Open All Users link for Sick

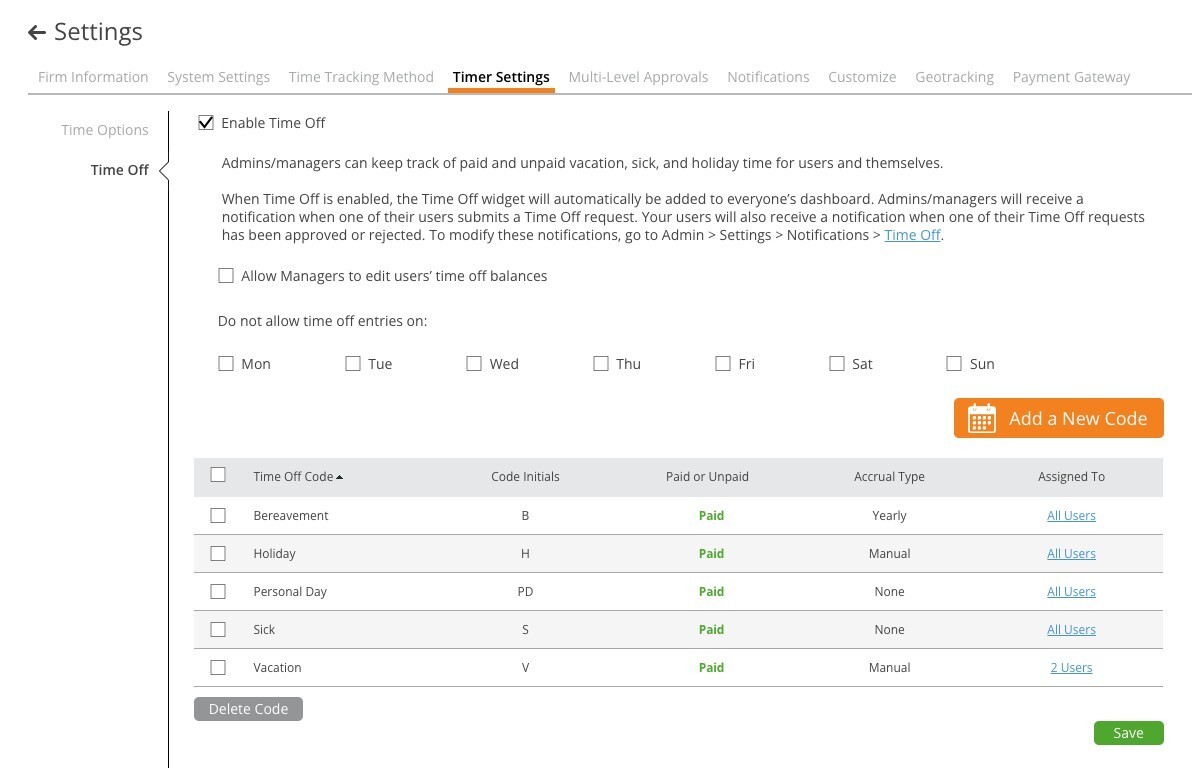coord(1071,630)
